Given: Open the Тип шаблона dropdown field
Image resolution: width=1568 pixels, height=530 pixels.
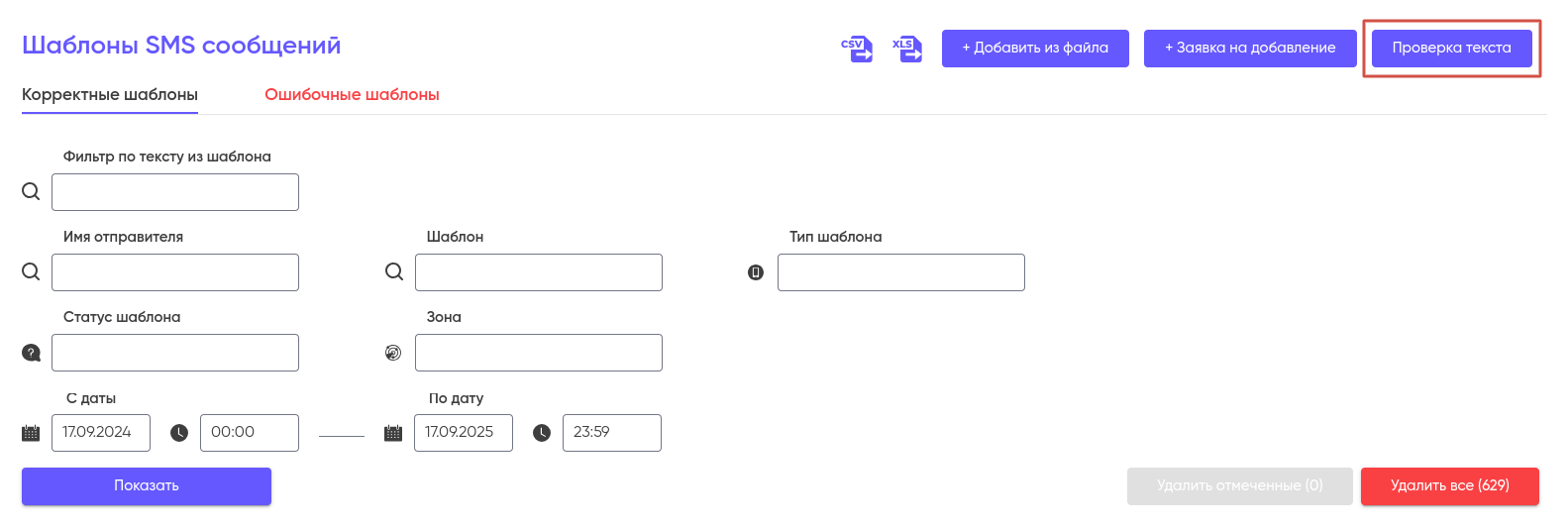Looking at the screenshot, I should [x=900, y=272].
